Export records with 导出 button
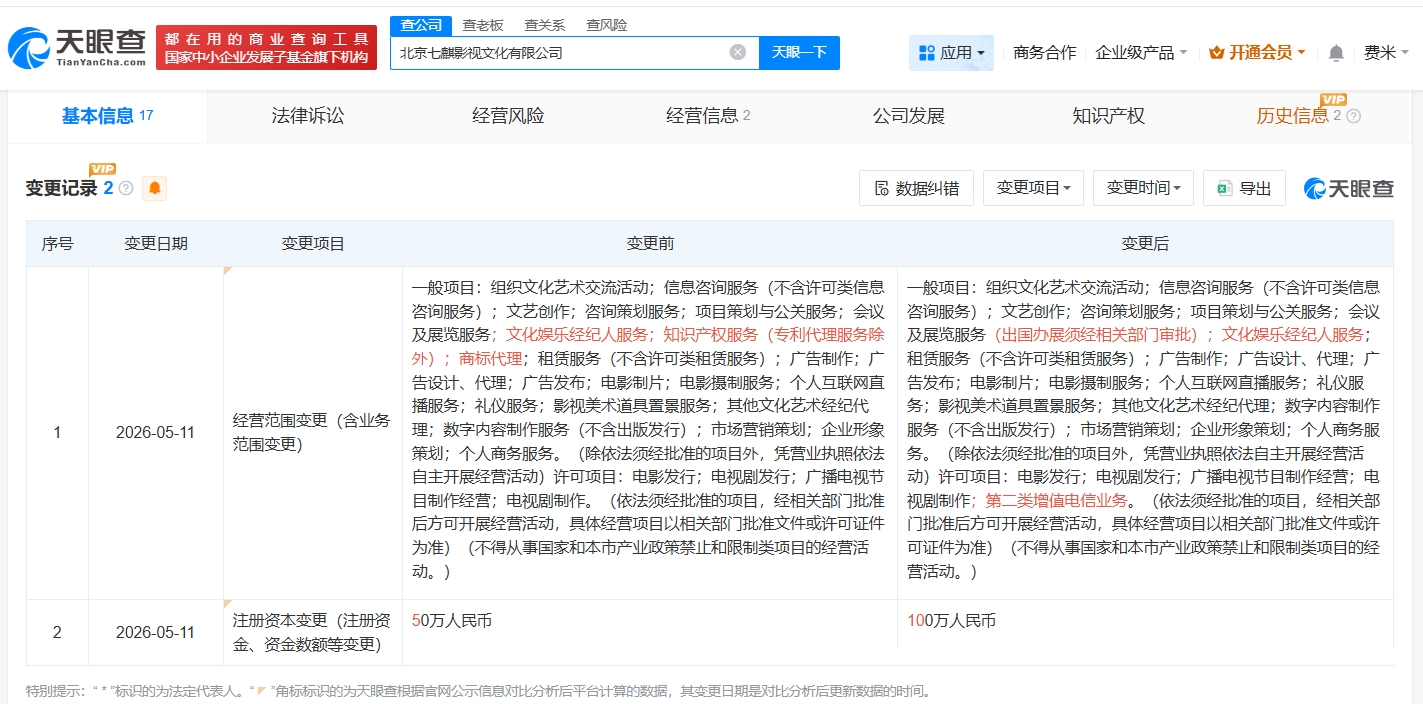1423x704 pixels. click(1244, 188)
